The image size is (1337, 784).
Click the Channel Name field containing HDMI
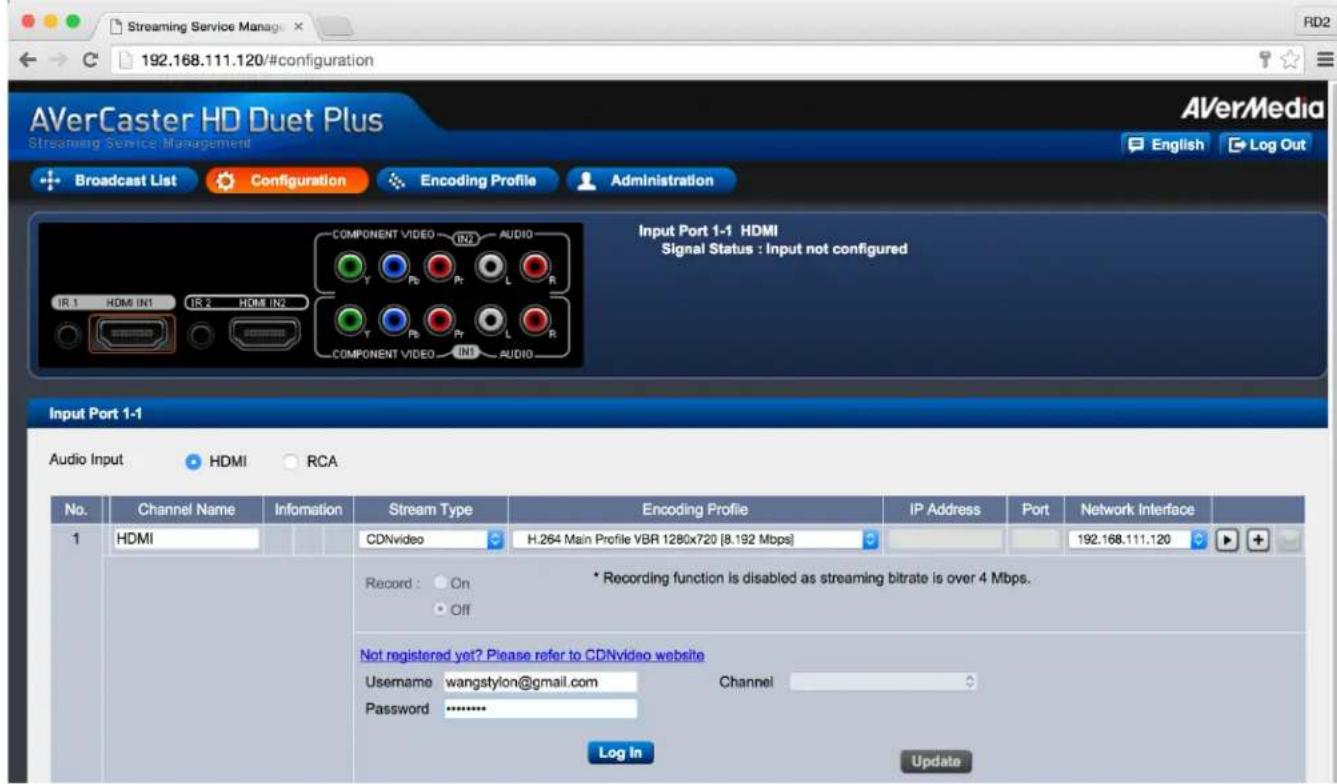click(186, 539)
